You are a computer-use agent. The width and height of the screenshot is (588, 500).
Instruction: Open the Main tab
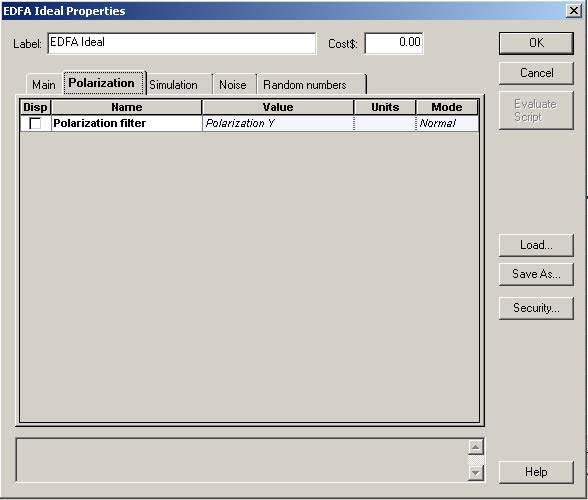click(44, 84)
